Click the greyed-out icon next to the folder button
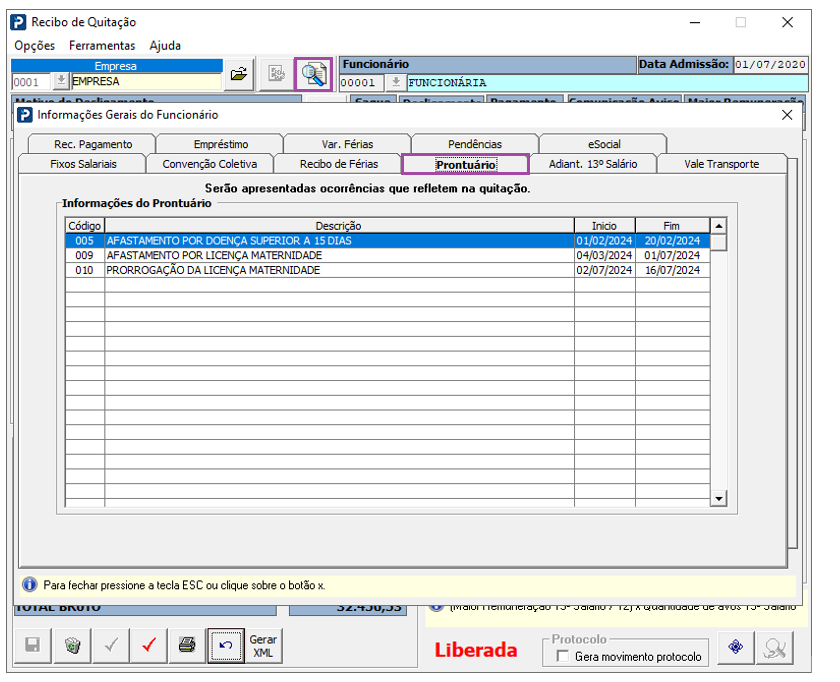The width and height of the screenshot is (840, 682). [x=276, y=73]
